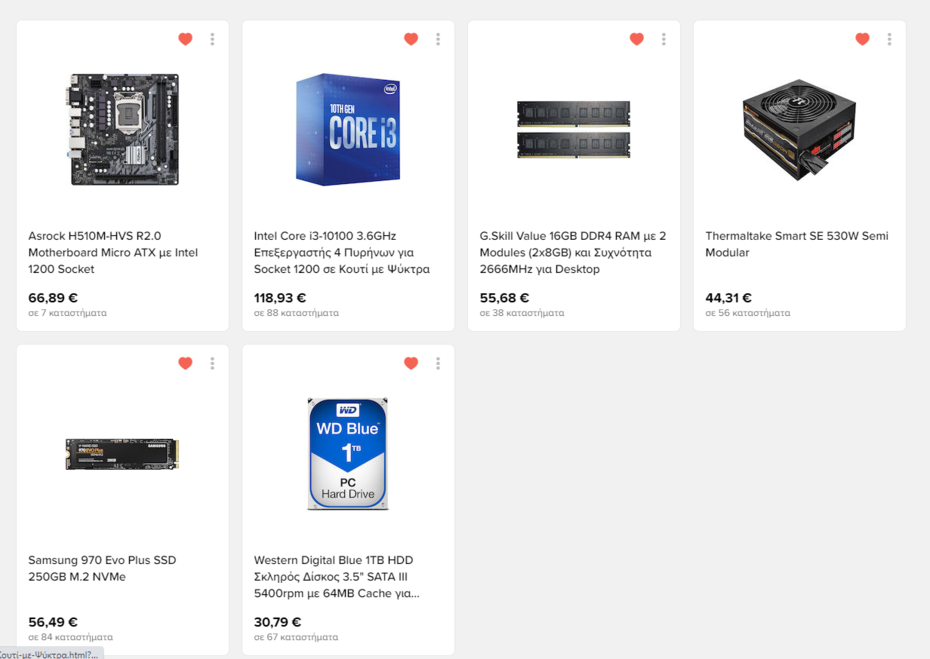Toggle heart on Intel Core i3-10100 card
The image size is (930, 659).
[411, 39]
